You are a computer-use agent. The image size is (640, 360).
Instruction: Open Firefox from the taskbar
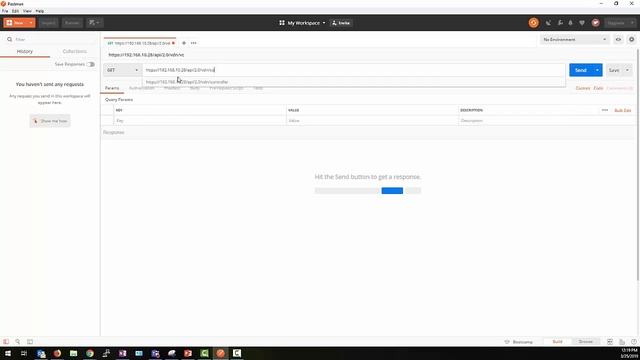click(x=57, y=353)
